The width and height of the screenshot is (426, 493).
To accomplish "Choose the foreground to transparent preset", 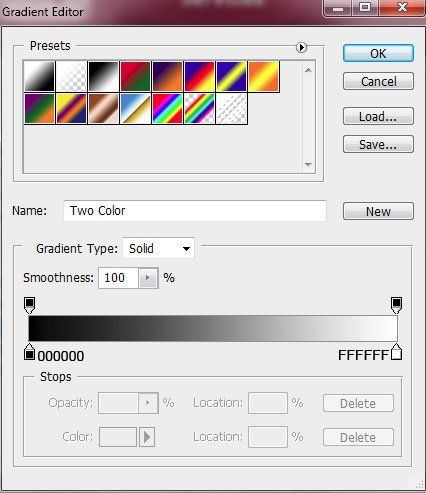I will (71, 76).
